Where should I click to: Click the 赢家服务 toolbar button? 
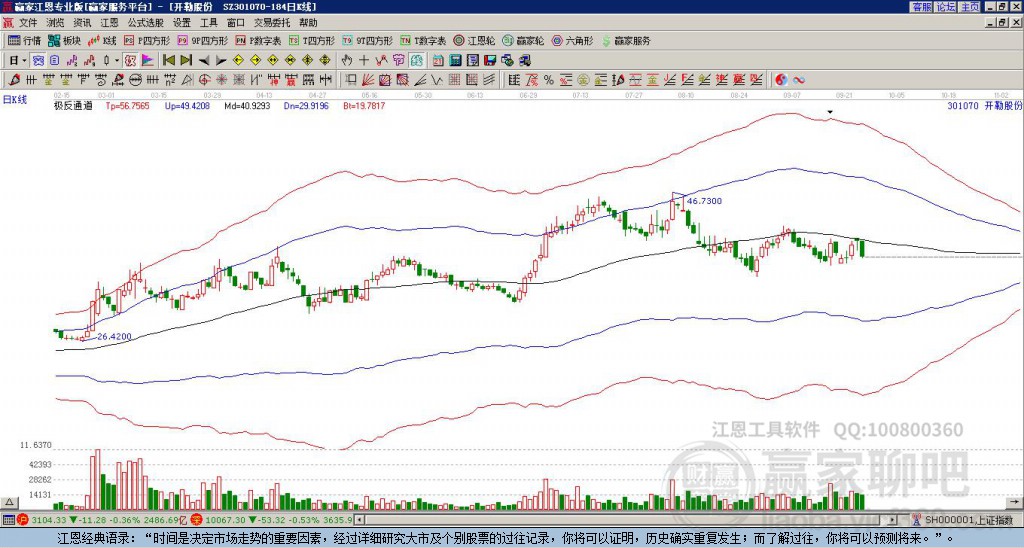pos(626,40)
